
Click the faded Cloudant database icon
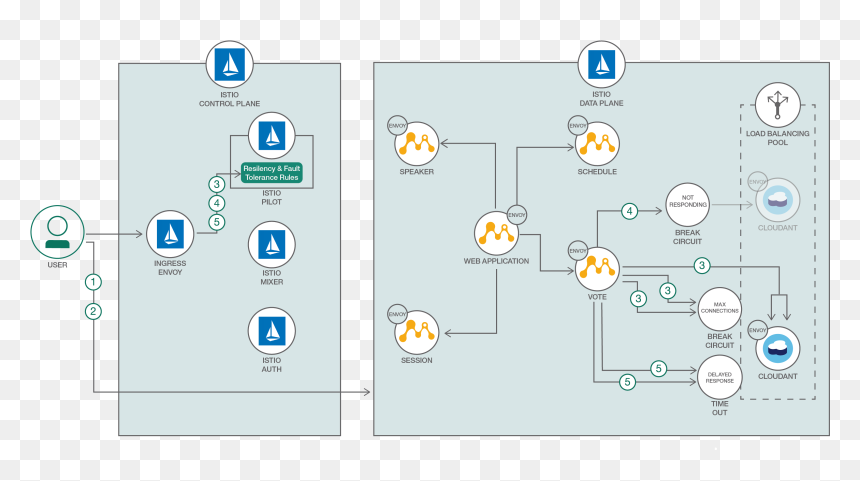coord(778,200)
